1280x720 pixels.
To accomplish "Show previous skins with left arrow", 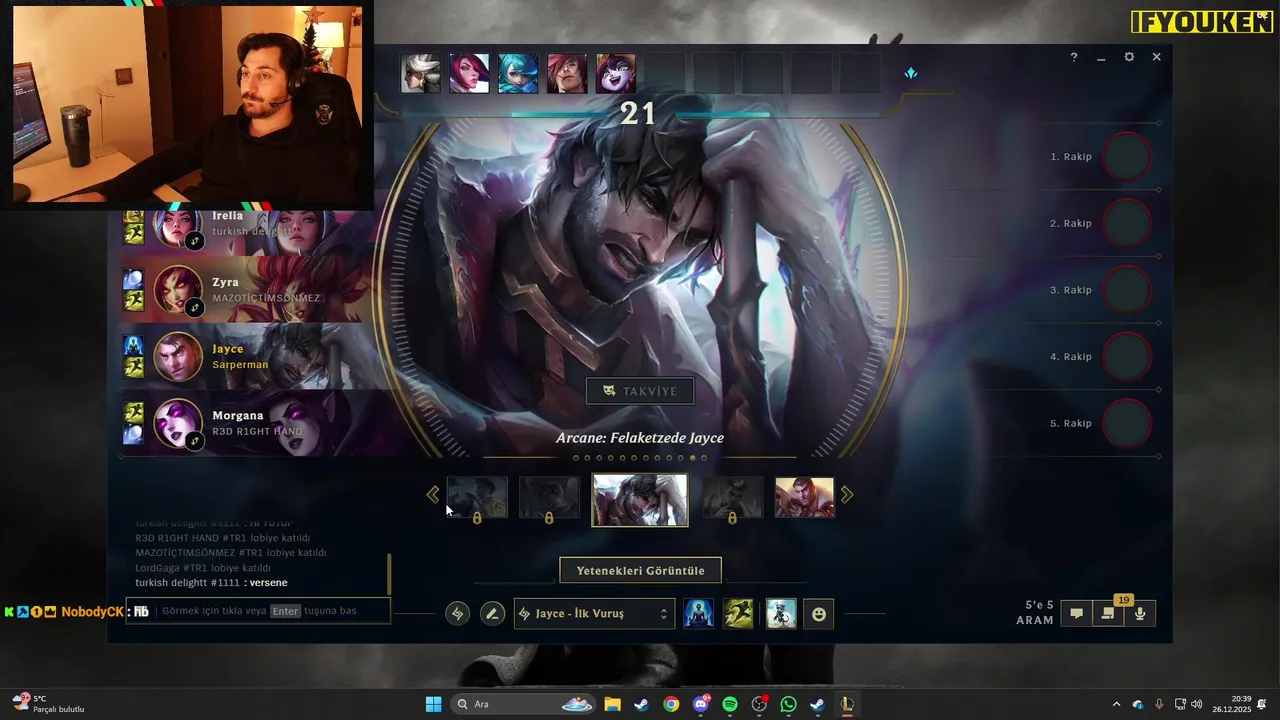I will 433,494.
